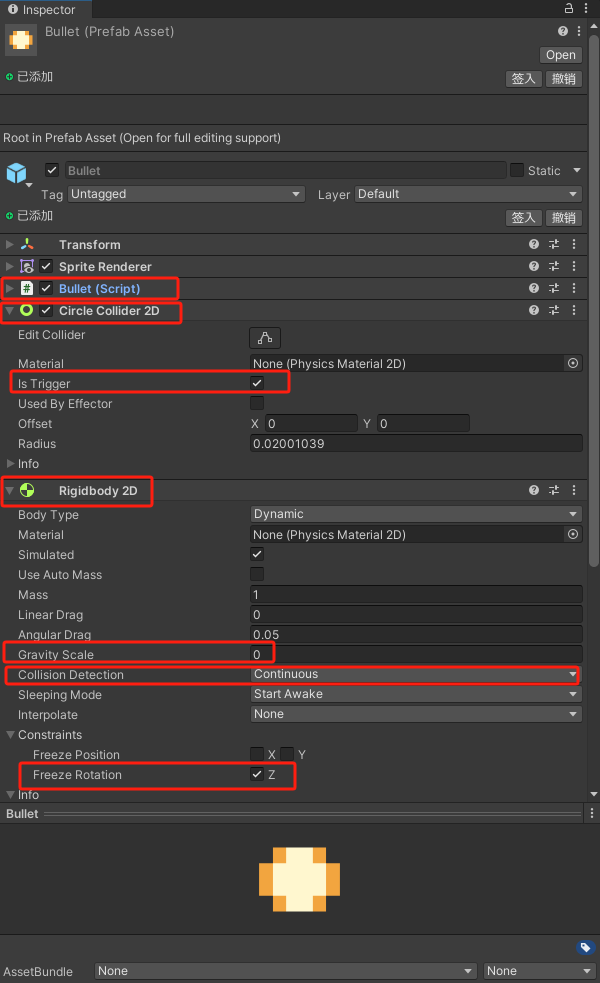
Task: Open Bullet (Script) more options menu
Action: (574, 288)
